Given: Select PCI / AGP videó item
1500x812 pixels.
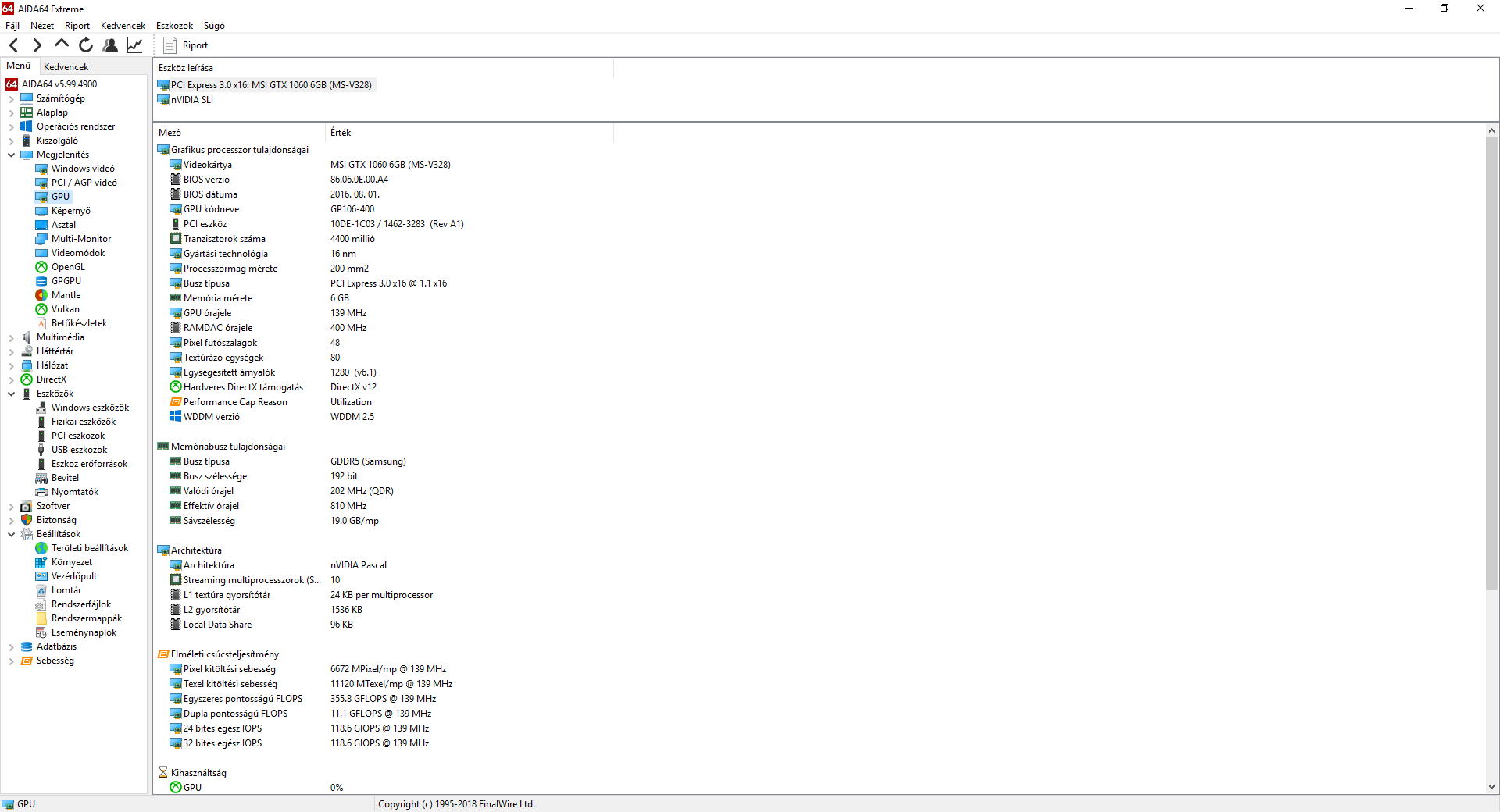Looking at the screenshot, I should 84,183.
